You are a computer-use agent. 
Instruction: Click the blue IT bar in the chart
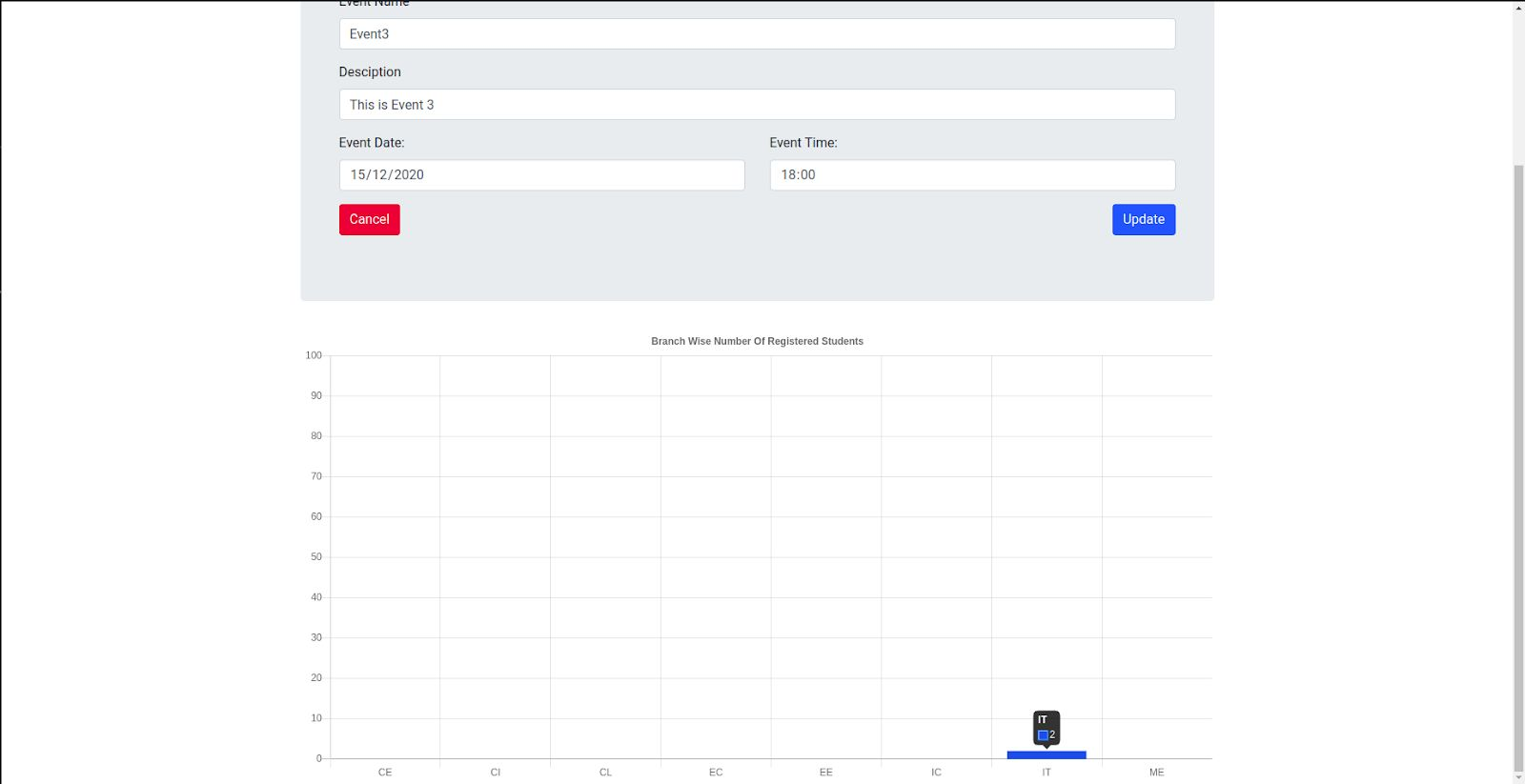coord(1047,754)
